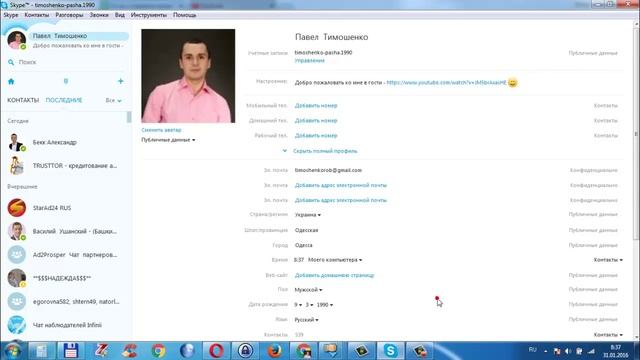Viewport: 640px width, 360px height.
Task: Open the Помощь menu
Action: click(184, 15)
